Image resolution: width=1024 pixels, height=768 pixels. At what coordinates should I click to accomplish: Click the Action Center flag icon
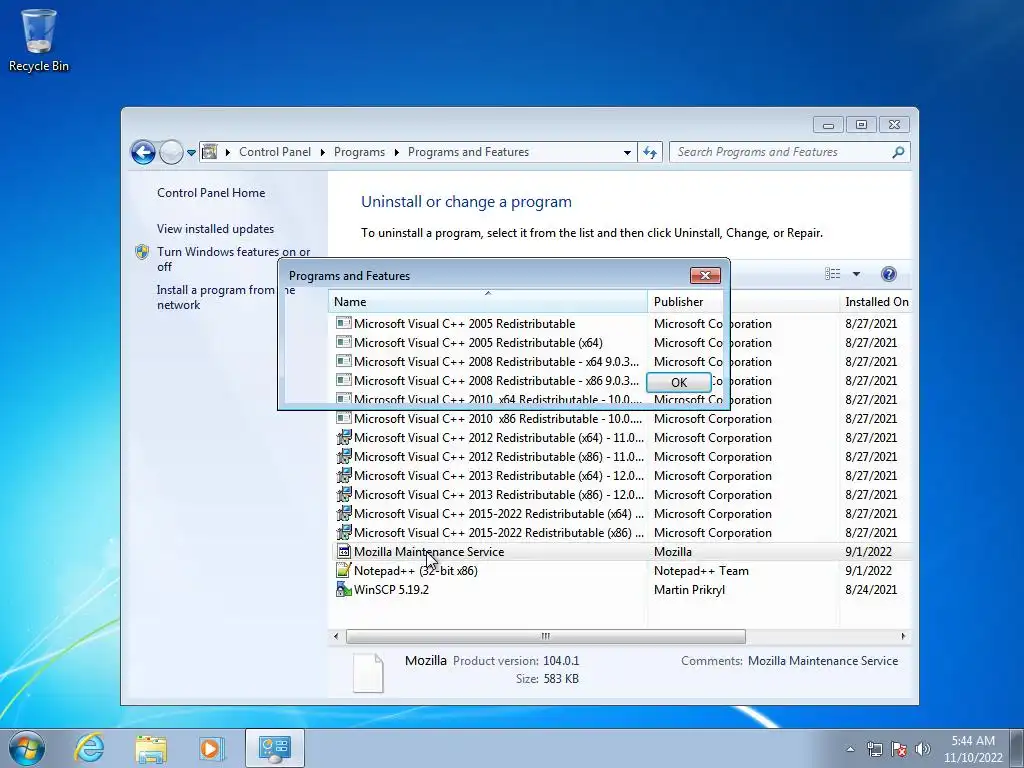[x=899, y=749]
